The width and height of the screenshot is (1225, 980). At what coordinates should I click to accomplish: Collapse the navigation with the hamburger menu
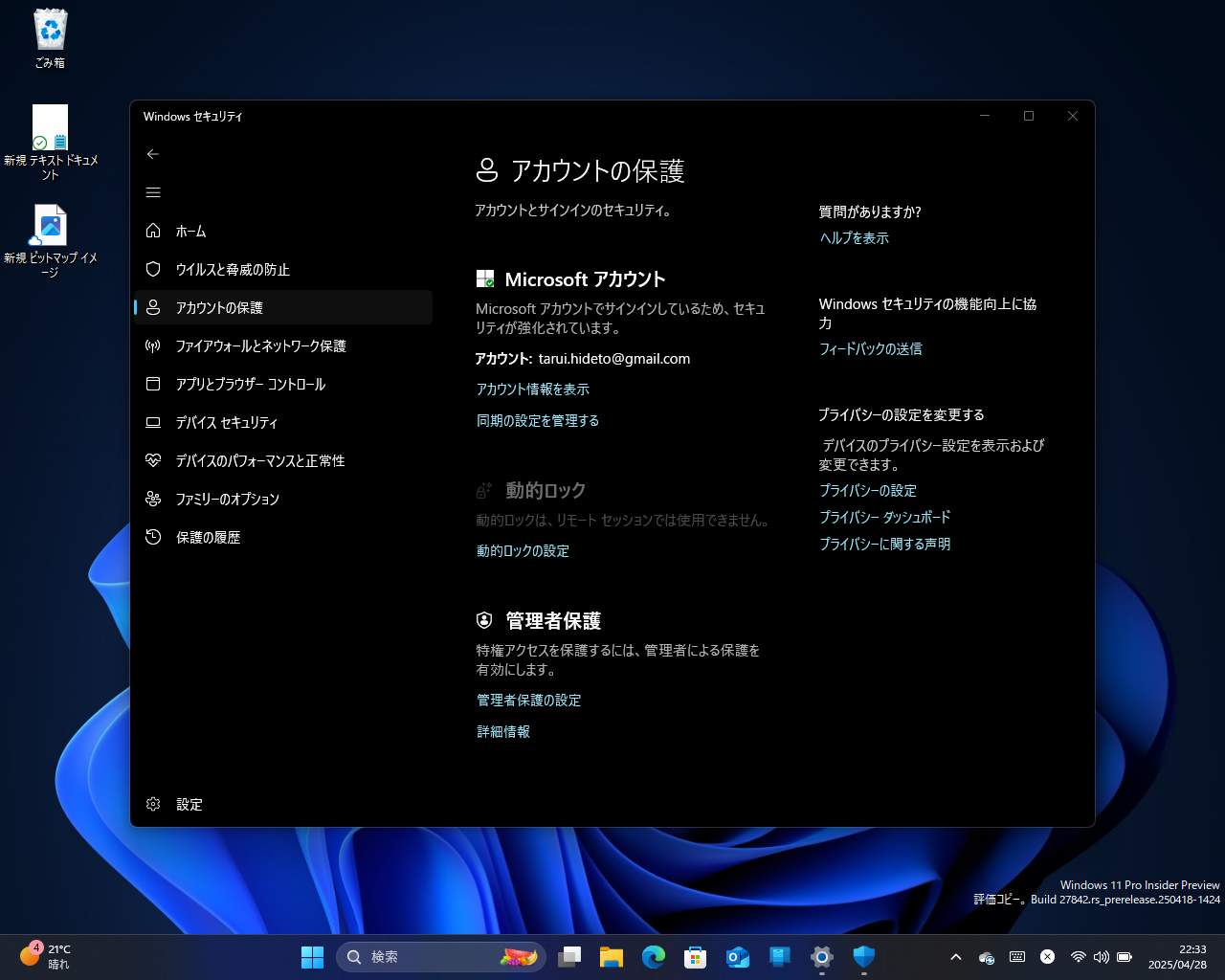click(x=153, y=192)
